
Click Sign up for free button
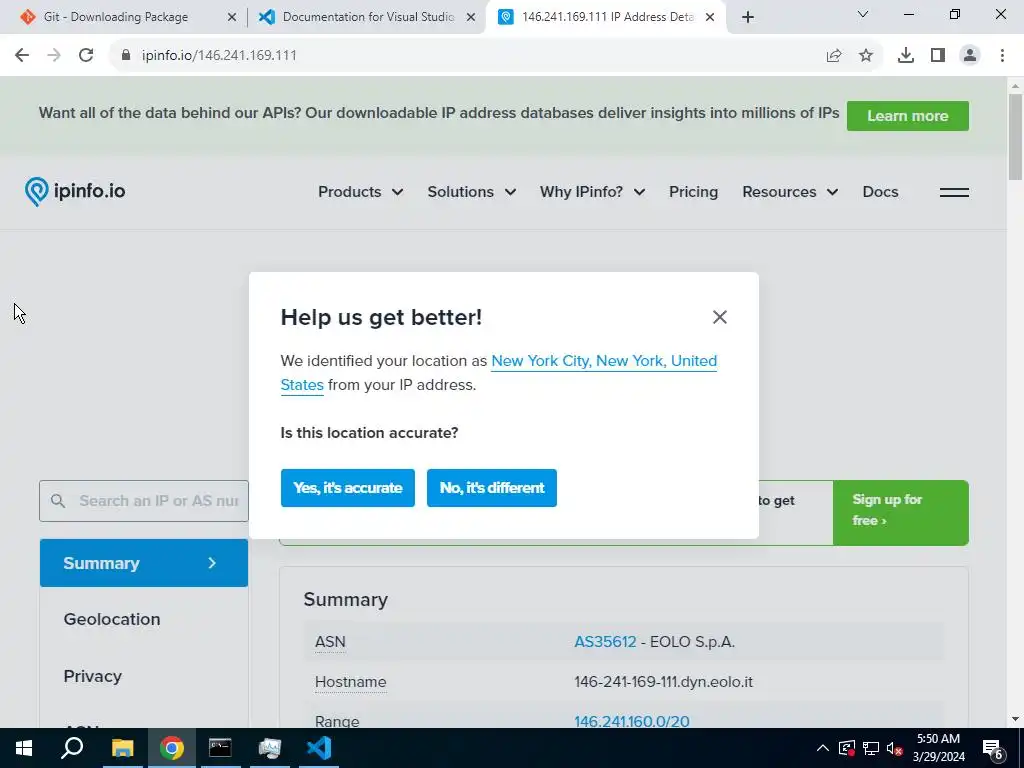[x=901, y=513]
